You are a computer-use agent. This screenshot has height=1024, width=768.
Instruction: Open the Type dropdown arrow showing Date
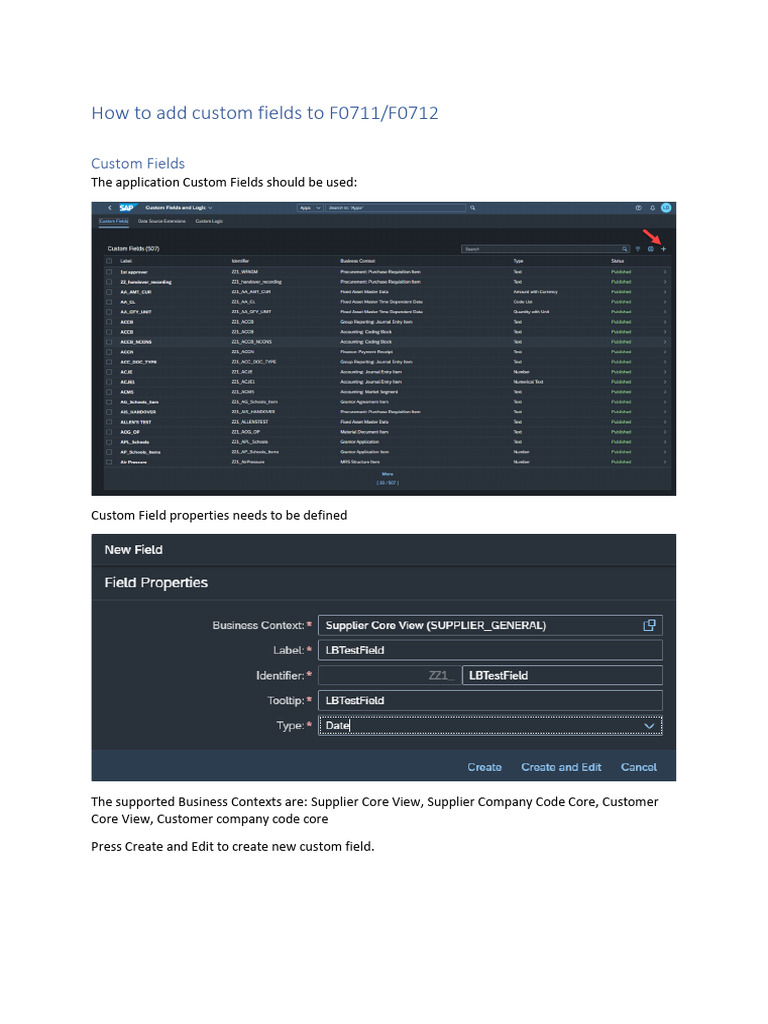(x=649, y=726)
